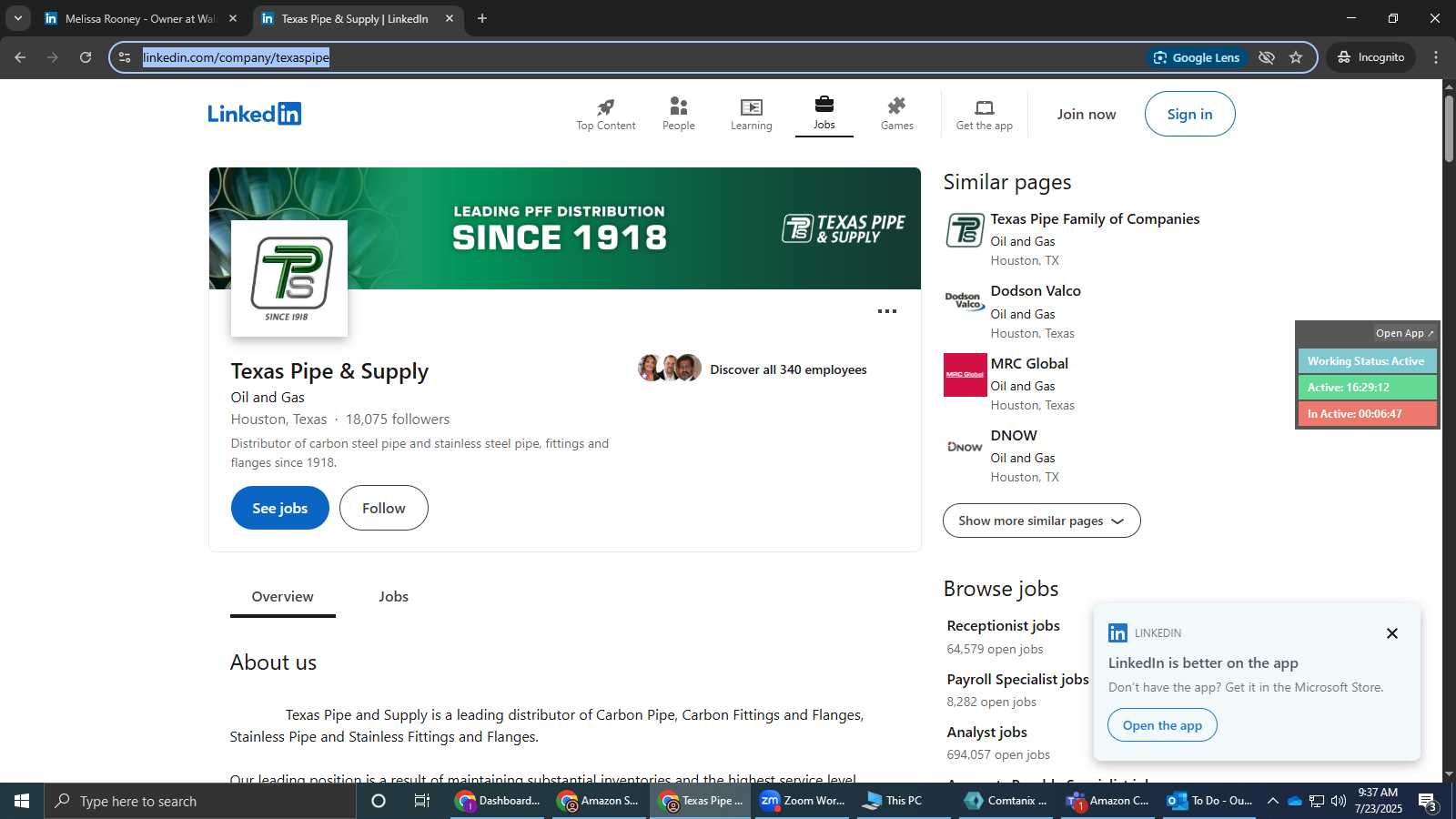Image resolution: width=1456 pixels, height=819 pixels.
Task: Open Task View on taskbar
Action: point(421,801)
